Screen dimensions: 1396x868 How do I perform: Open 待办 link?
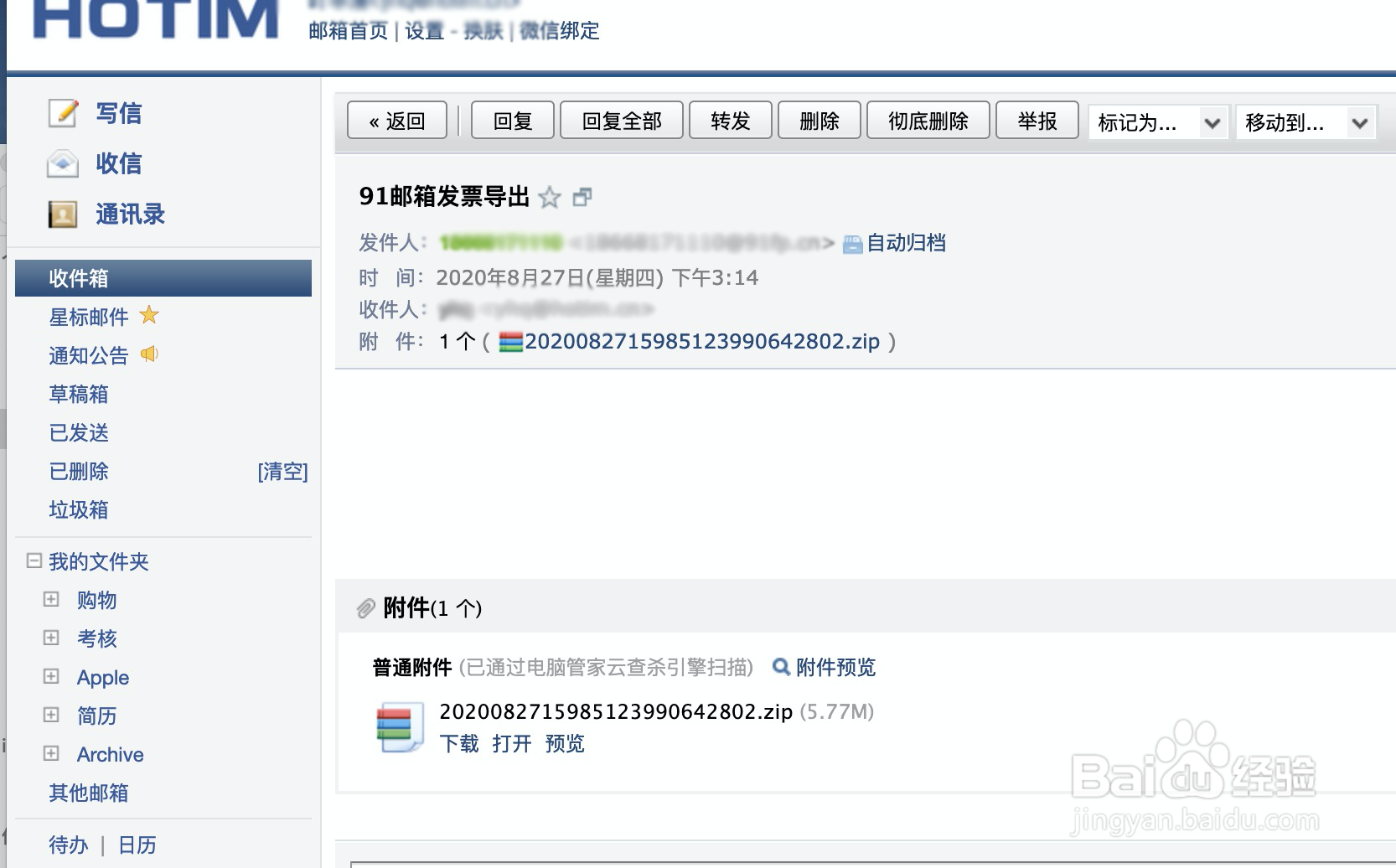pos(69,845)
